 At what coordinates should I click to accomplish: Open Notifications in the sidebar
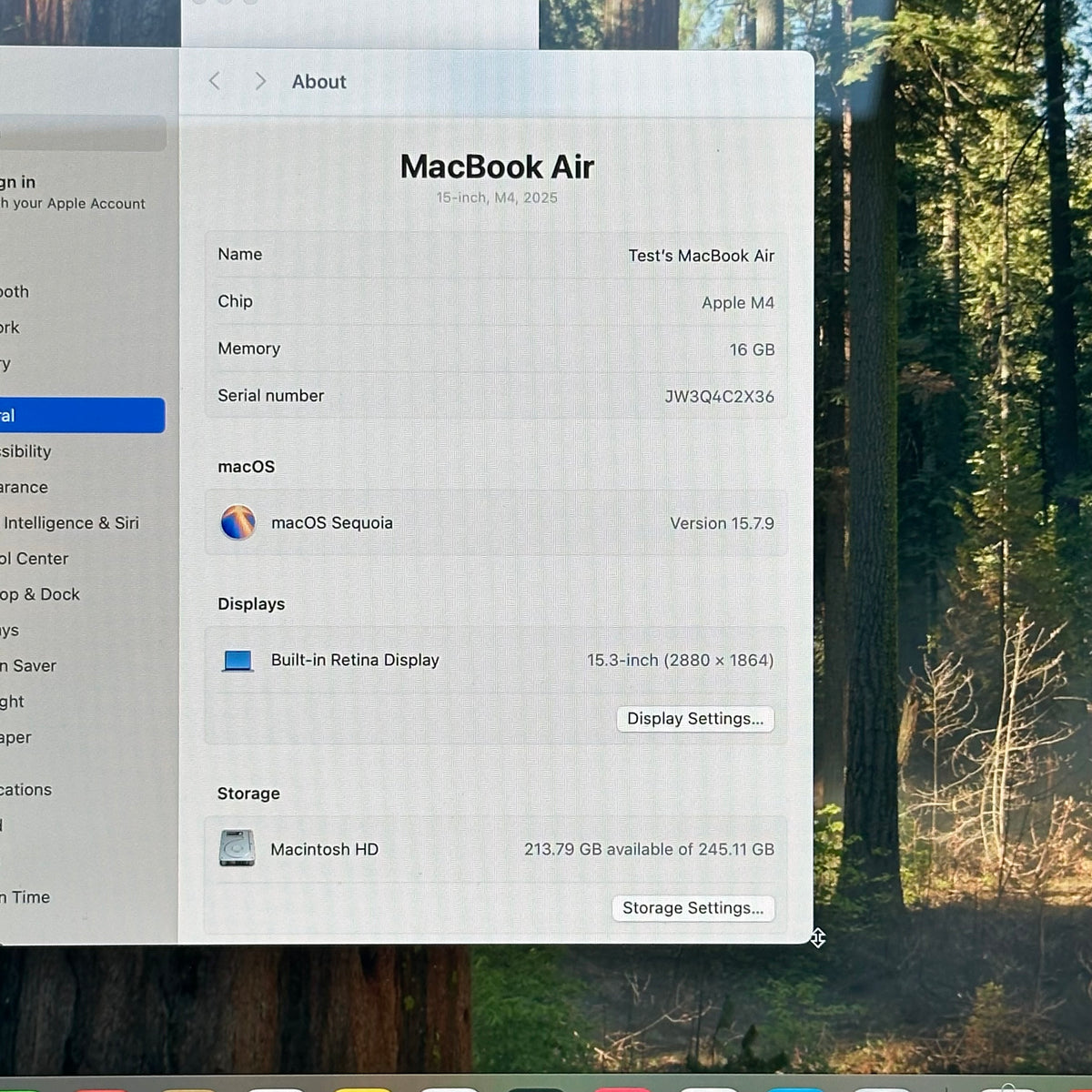[25, 790]
